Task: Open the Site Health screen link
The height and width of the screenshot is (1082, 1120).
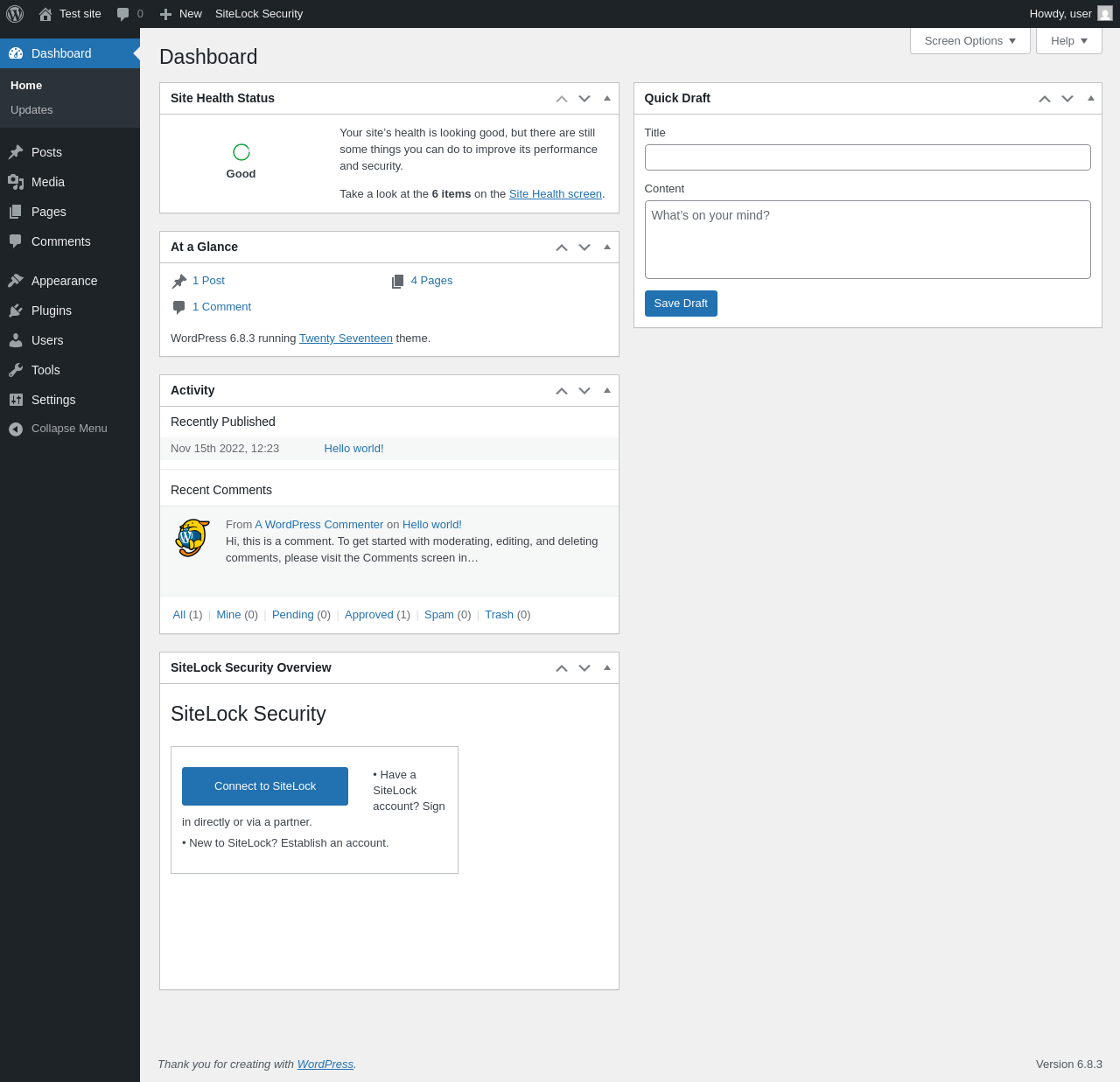Action: pyautogui.click(x=556, y=194)
